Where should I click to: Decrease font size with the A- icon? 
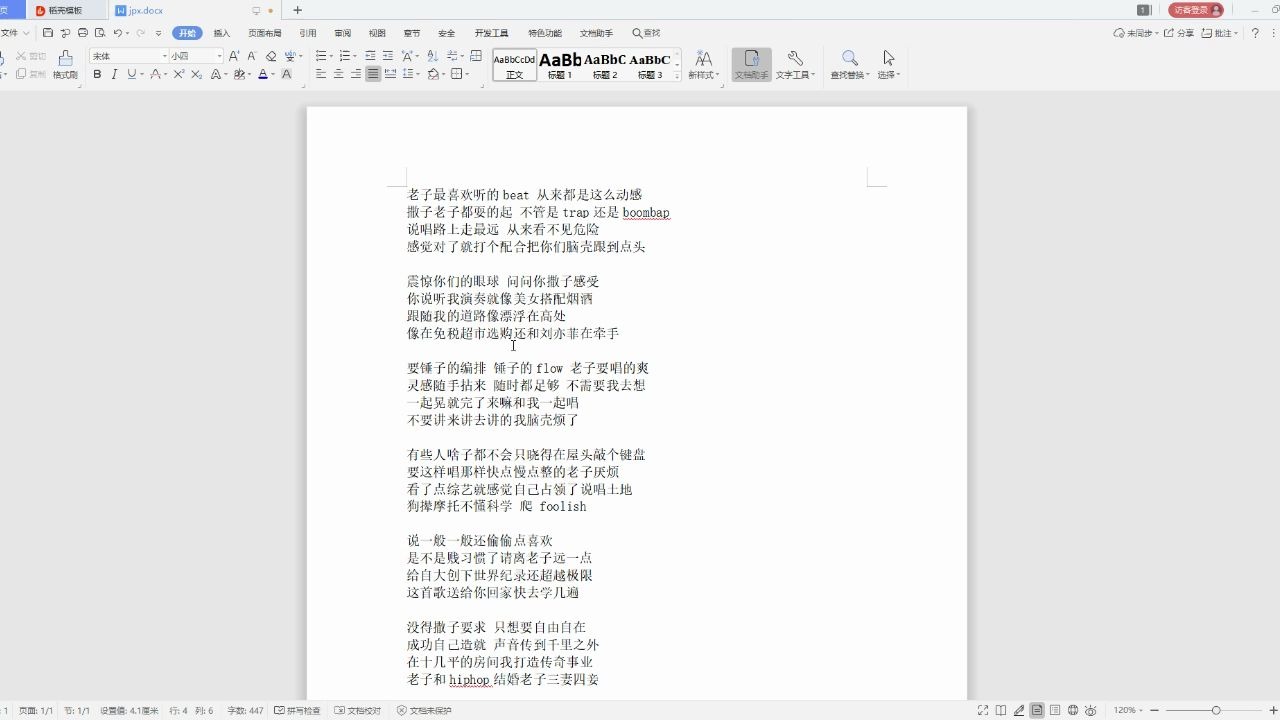click(252, 56)
